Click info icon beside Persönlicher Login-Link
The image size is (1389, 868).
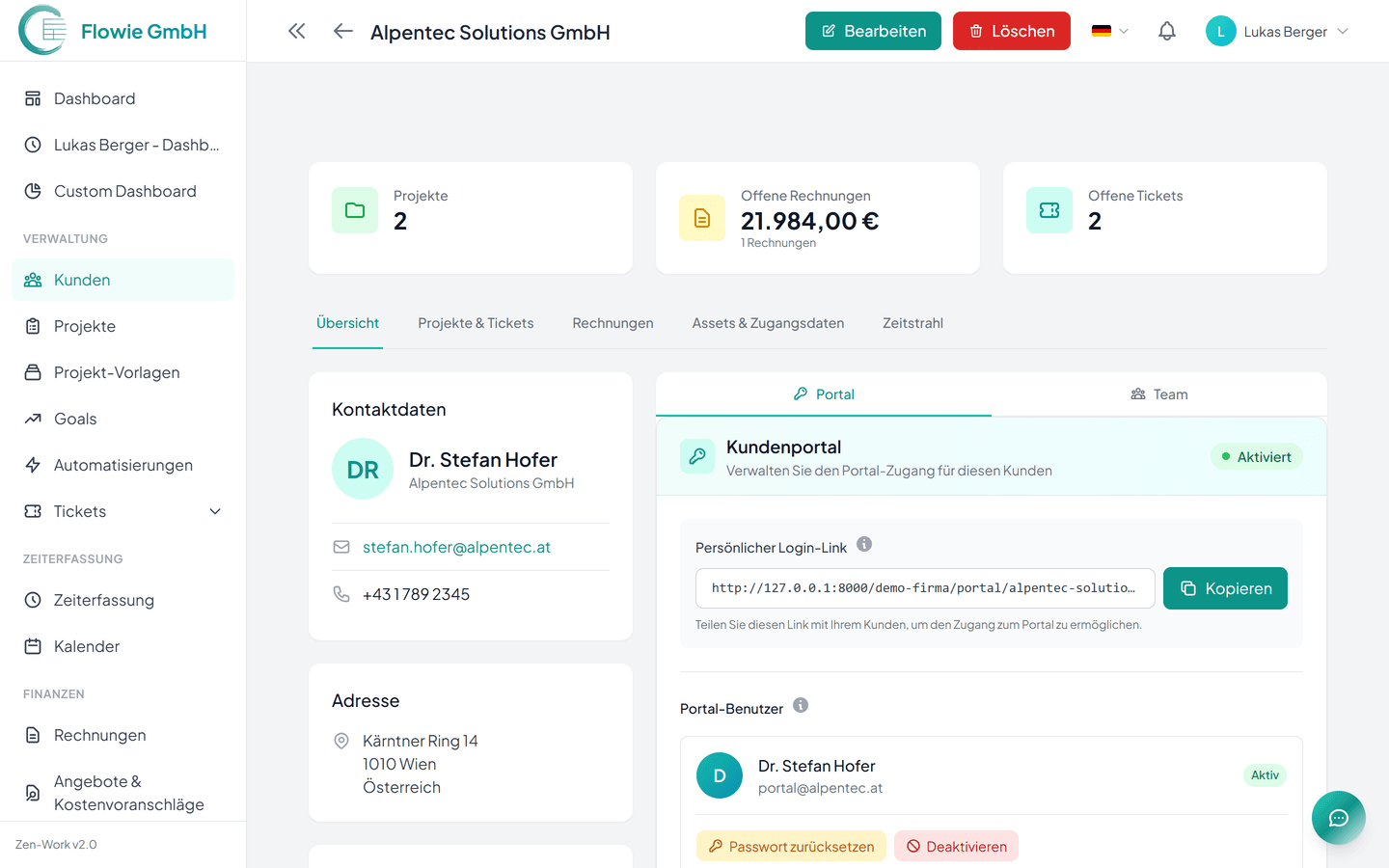[864, 545]
